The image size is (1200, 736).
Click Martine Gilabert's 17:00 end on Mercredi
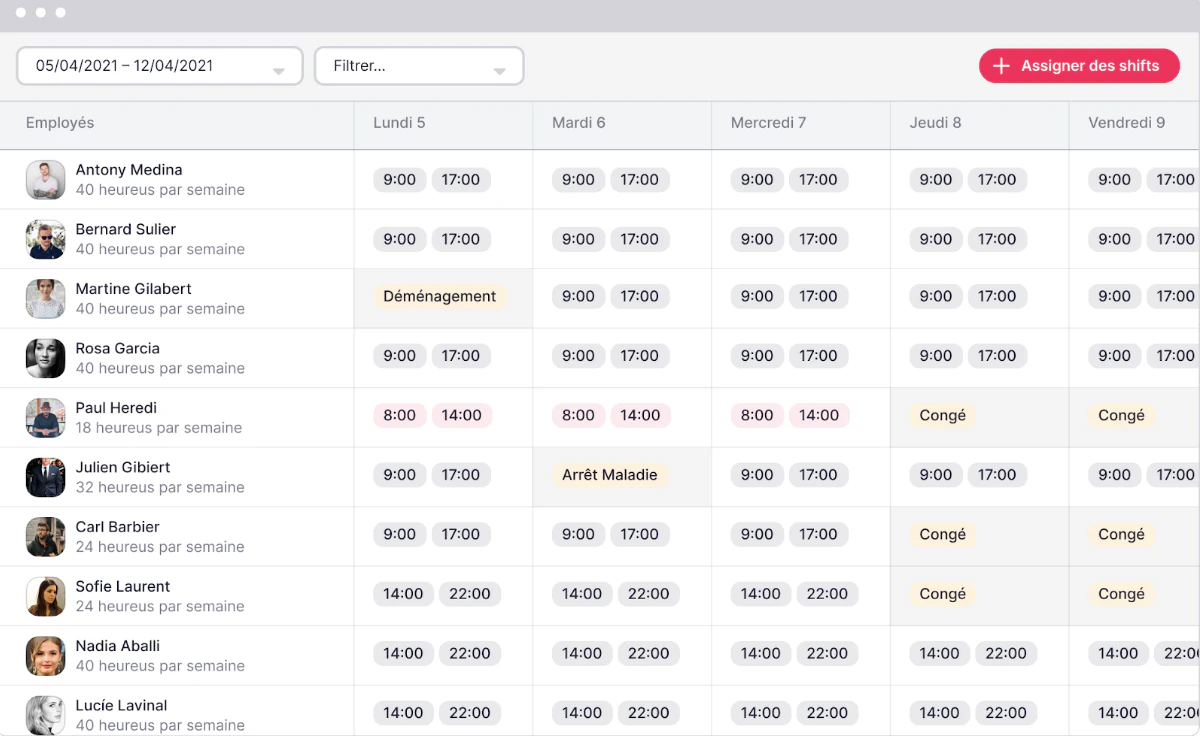(x=818, y=296)
